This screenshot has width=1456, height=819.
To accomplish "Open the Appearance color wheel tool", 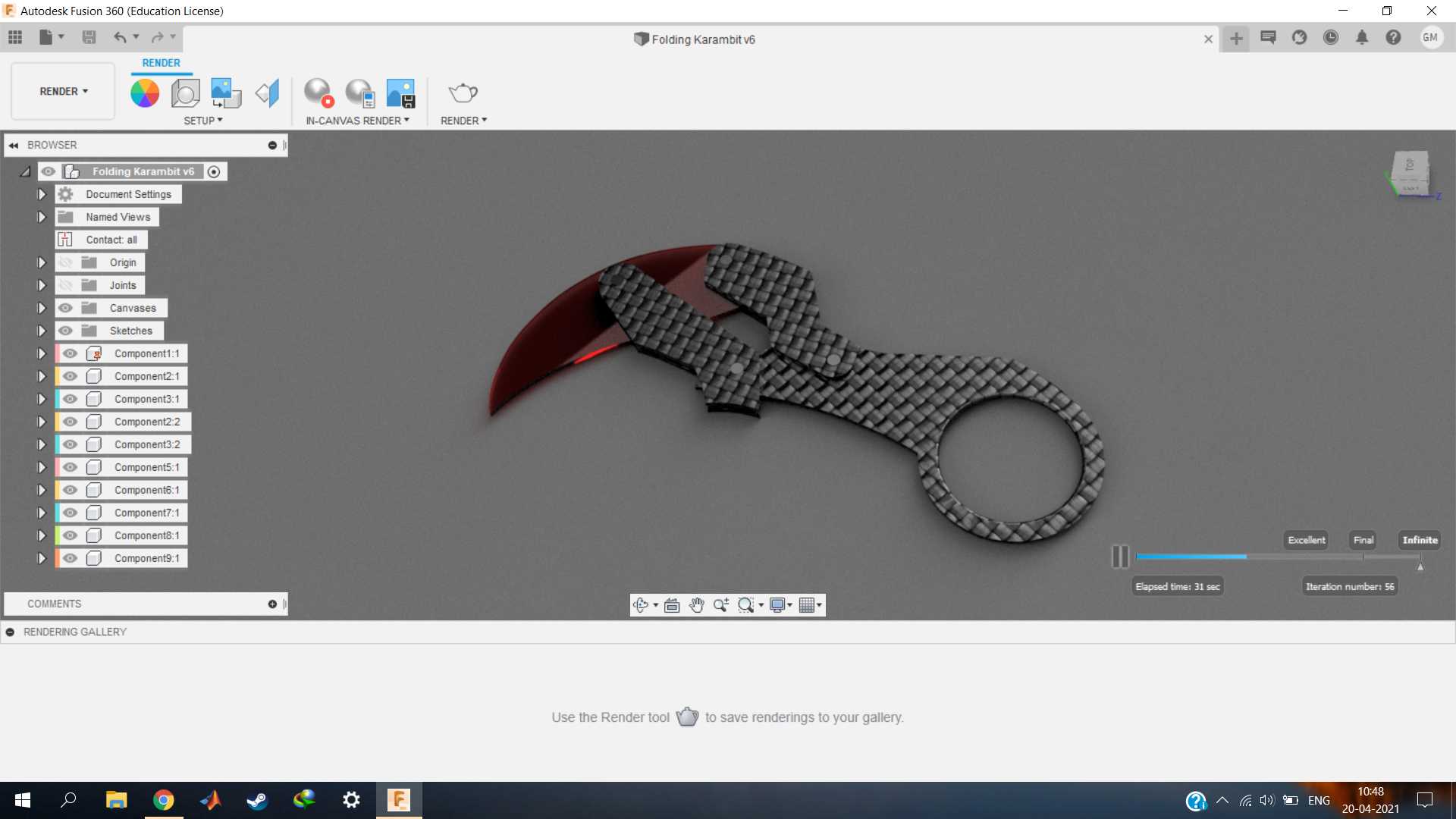I will coord(145,93).
